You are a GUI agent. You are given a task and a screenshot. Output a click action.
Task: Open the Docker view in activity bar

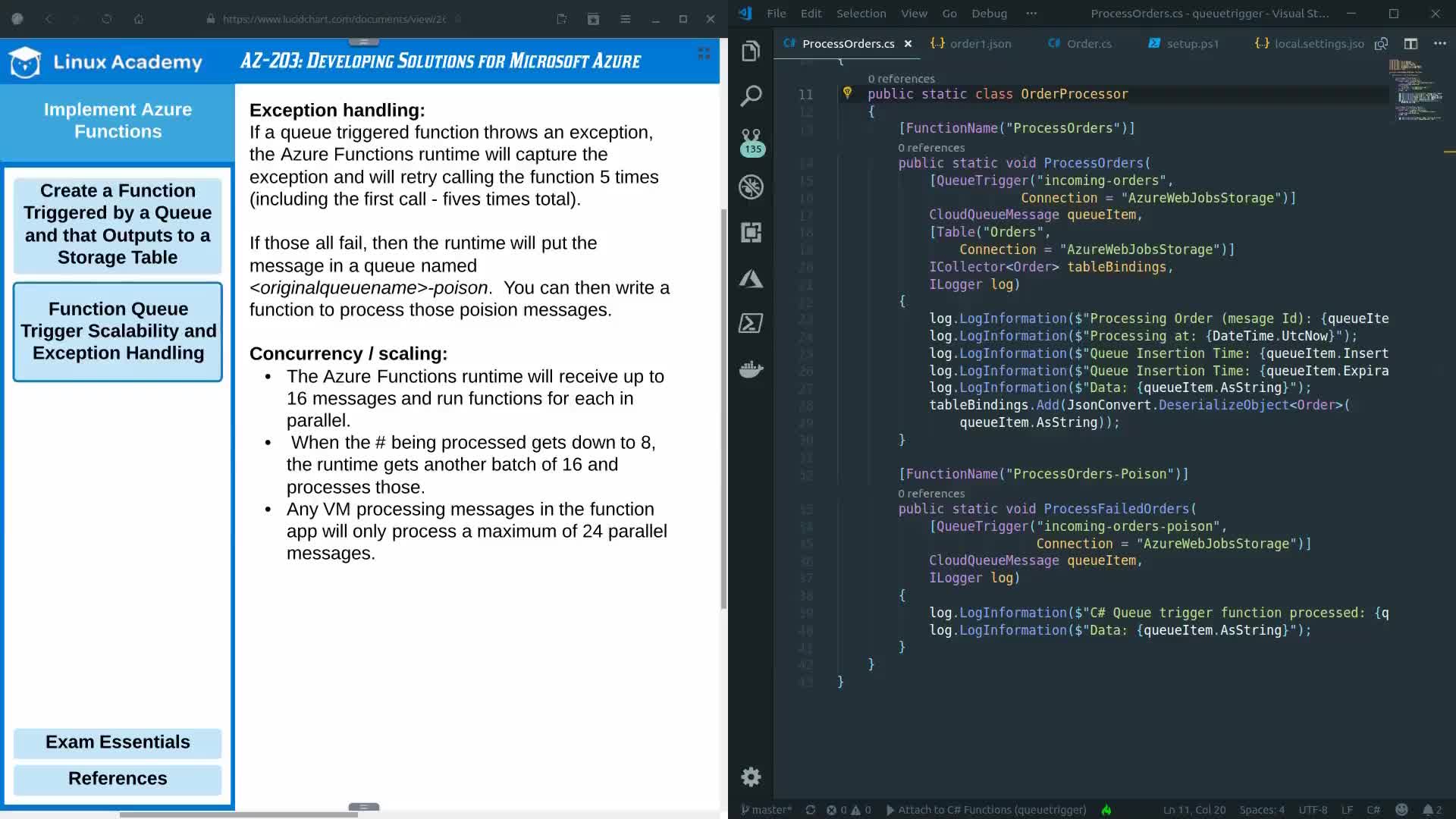[751, 369]
